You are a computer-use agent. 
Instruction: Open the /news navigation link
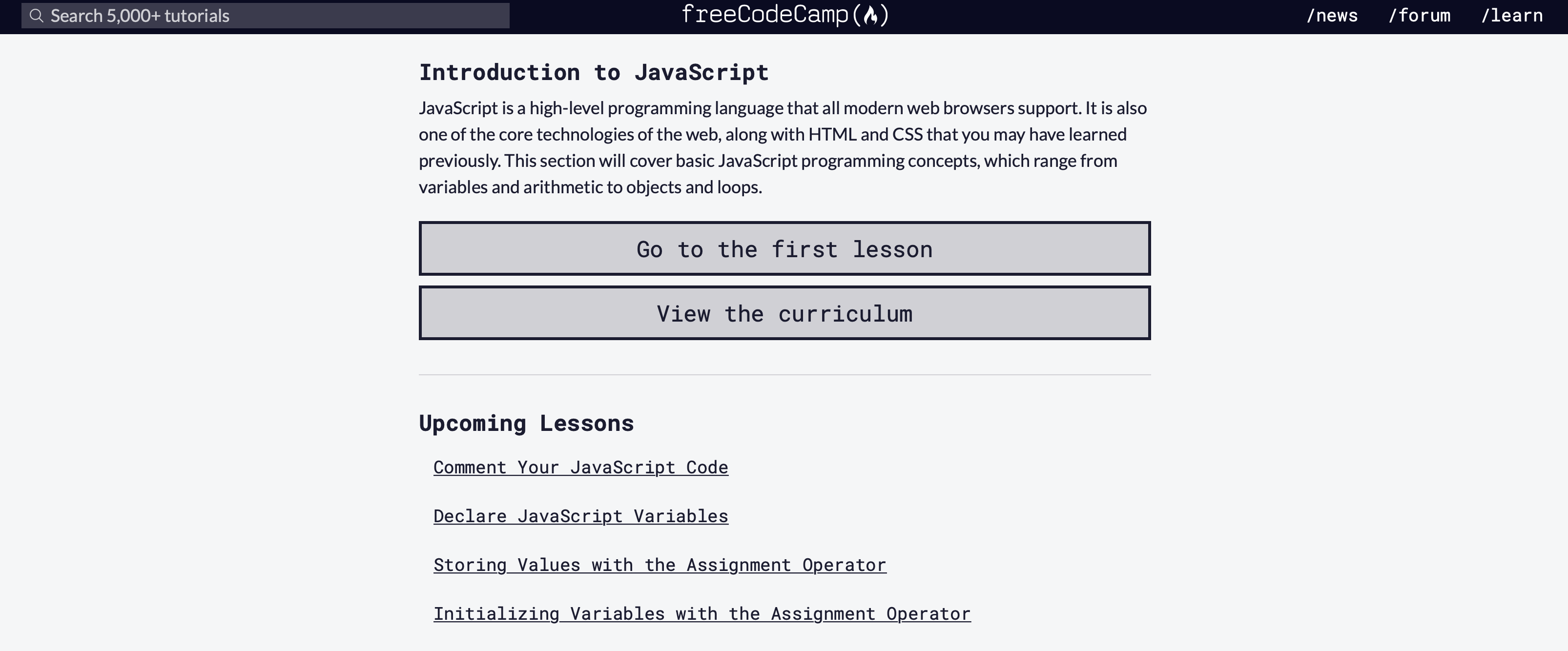point(1332,16)
